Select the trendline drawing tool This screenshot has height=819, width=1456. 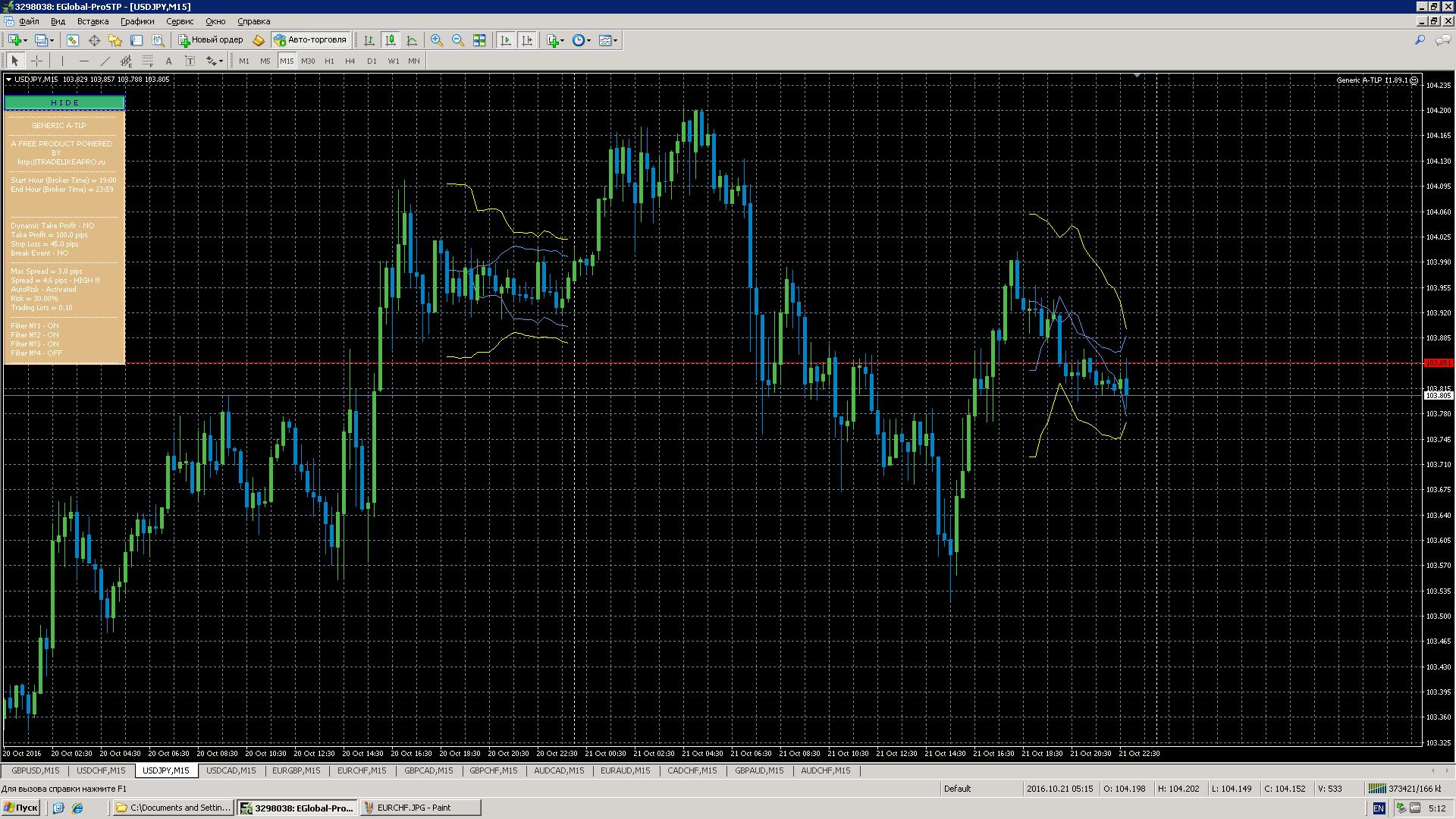coord(105,61)
